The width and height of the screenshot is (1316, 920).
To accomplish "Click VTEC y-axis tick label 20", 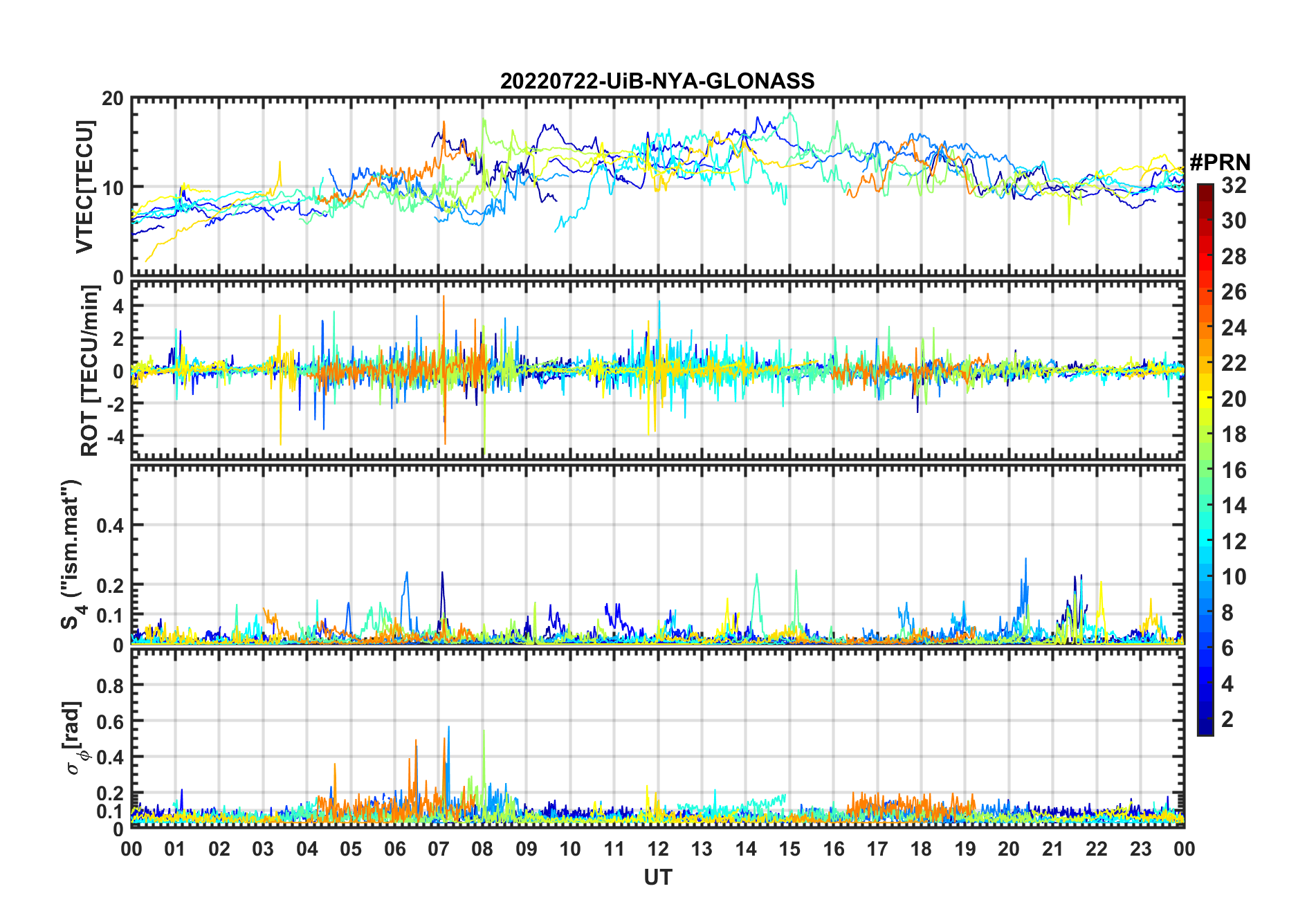I will (x=113, y=98).
